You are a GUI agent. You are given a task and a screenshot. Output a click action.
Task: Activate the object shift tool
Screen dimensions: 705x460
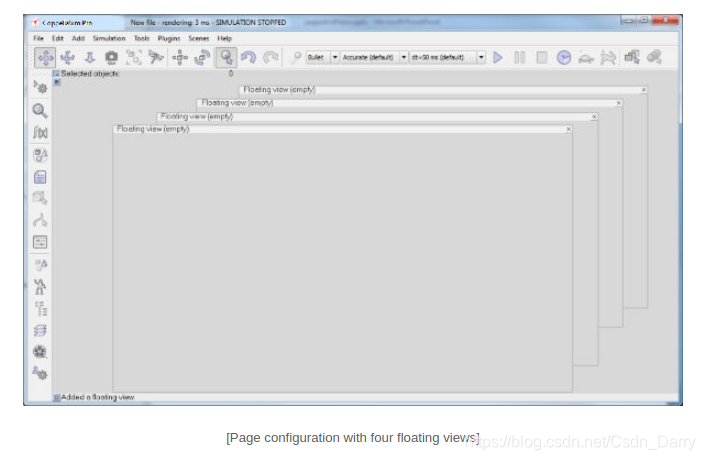(180, 58)
